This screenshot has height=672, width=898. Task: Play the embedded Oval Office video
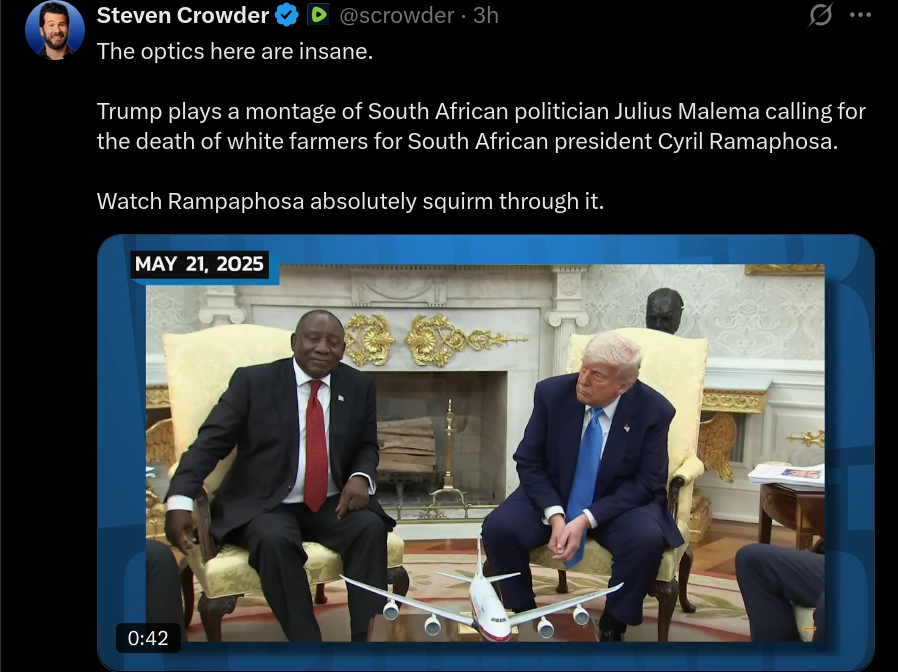pos(486,453)
